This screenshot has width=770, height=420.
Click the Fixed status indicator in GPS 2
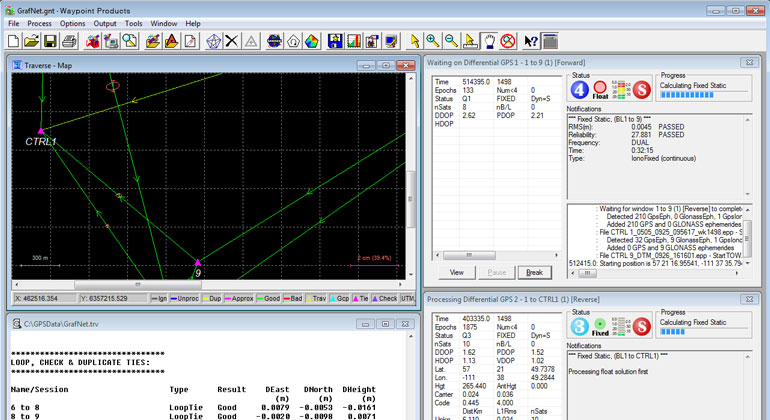(x=600, y=327)
